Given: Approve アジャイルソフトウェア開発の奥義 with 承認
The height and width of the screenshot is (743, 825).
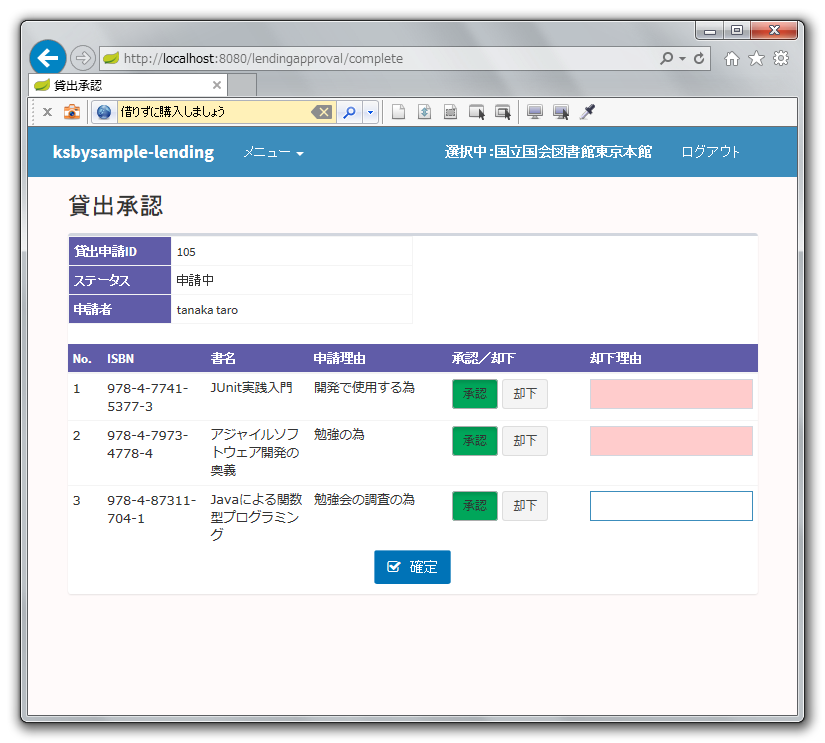Looking at the screenshot, I should tap(475, 440).
